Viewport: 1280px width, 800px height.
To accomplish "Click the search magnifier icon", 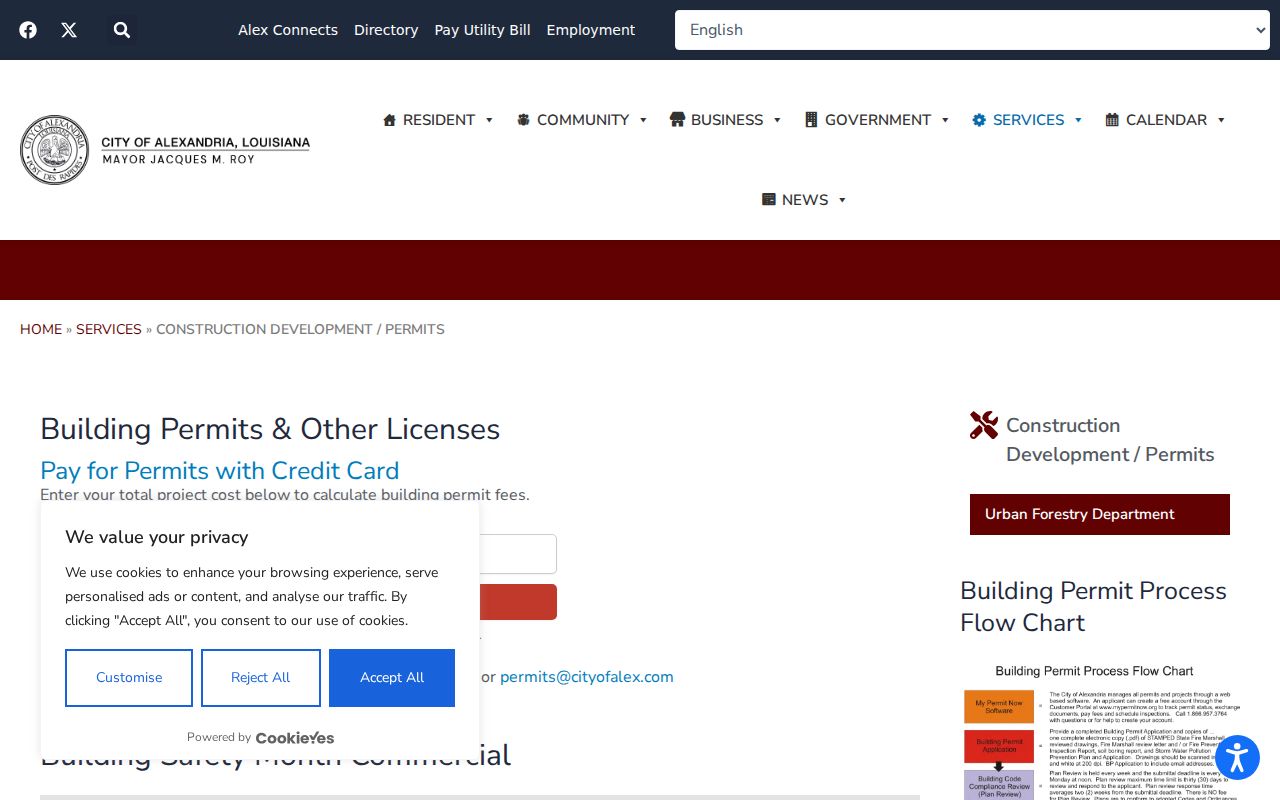I will pyautogui.click(x=122, y=30).
